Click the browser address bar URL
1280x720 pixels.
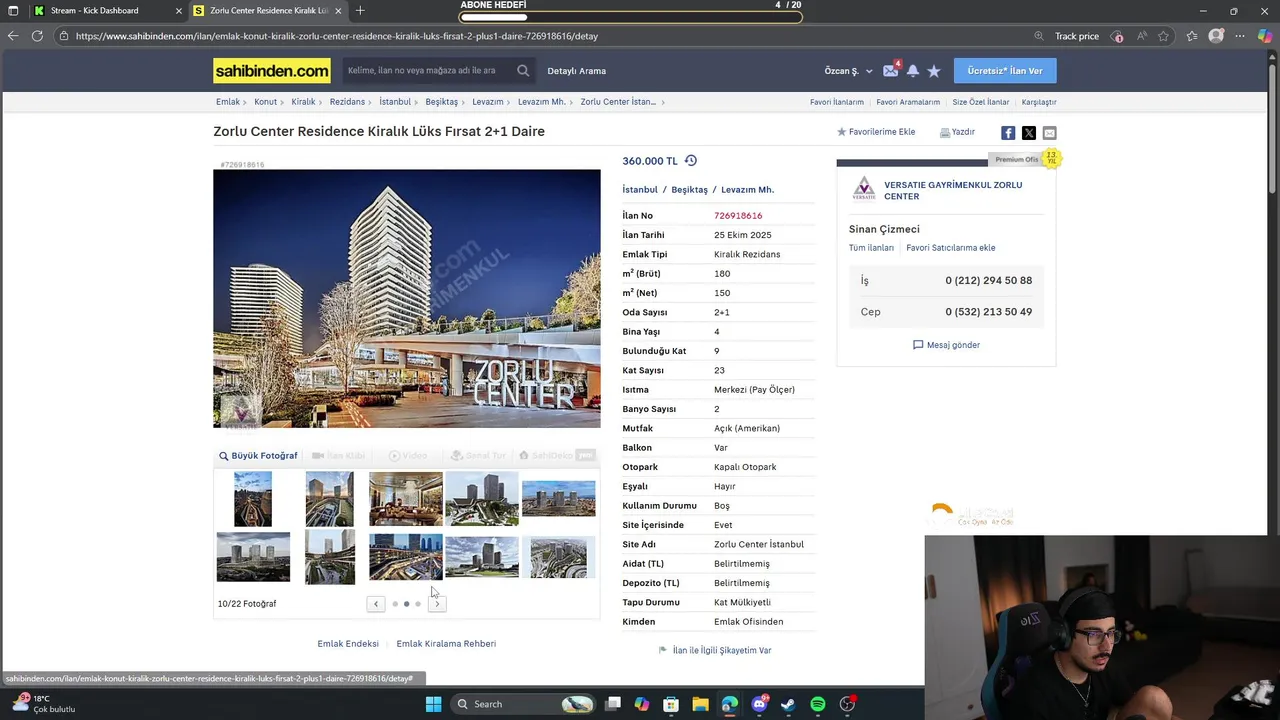point(337,36)
